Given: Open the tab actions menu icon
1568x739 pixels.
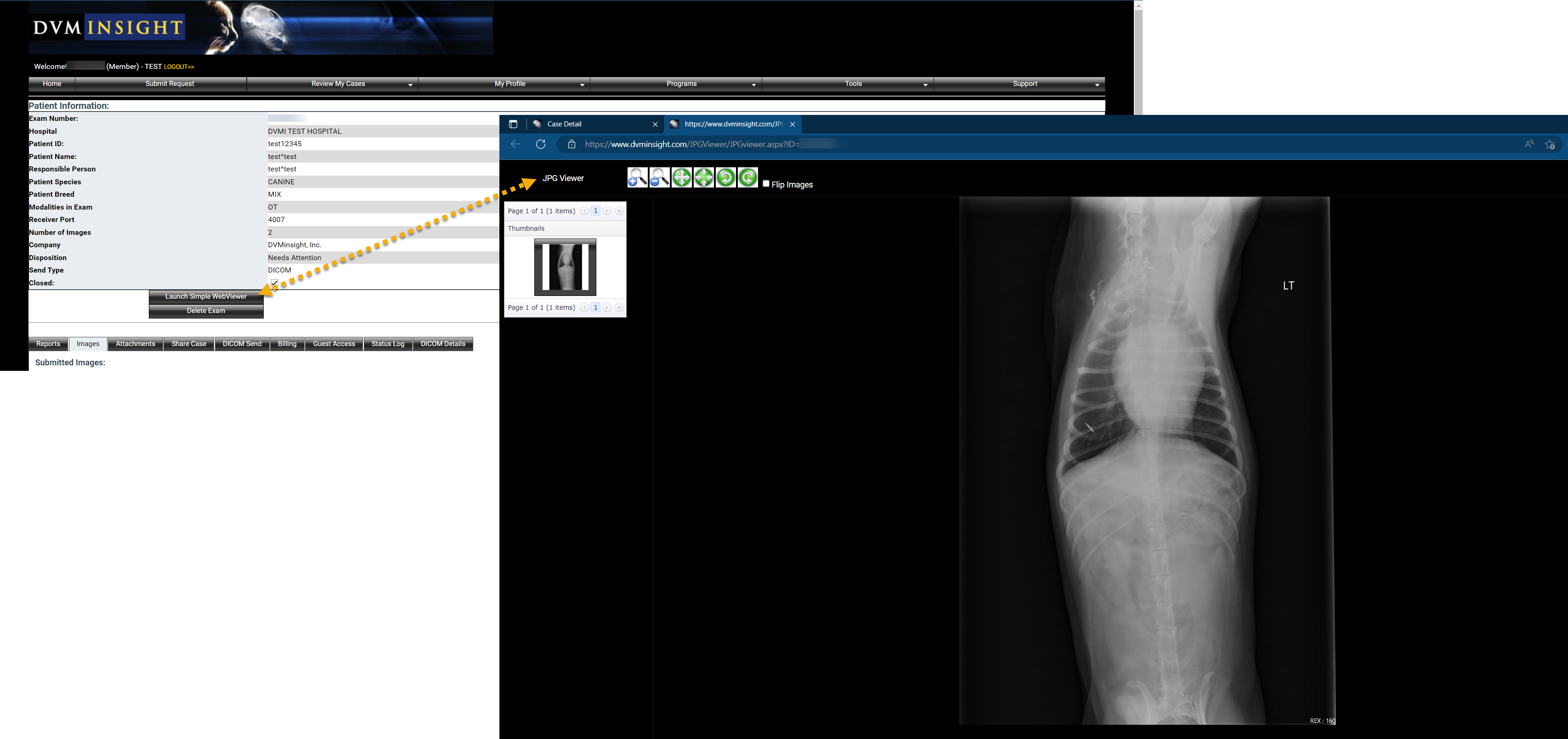Looking at the screenshot, I should (x=513, y=124).
